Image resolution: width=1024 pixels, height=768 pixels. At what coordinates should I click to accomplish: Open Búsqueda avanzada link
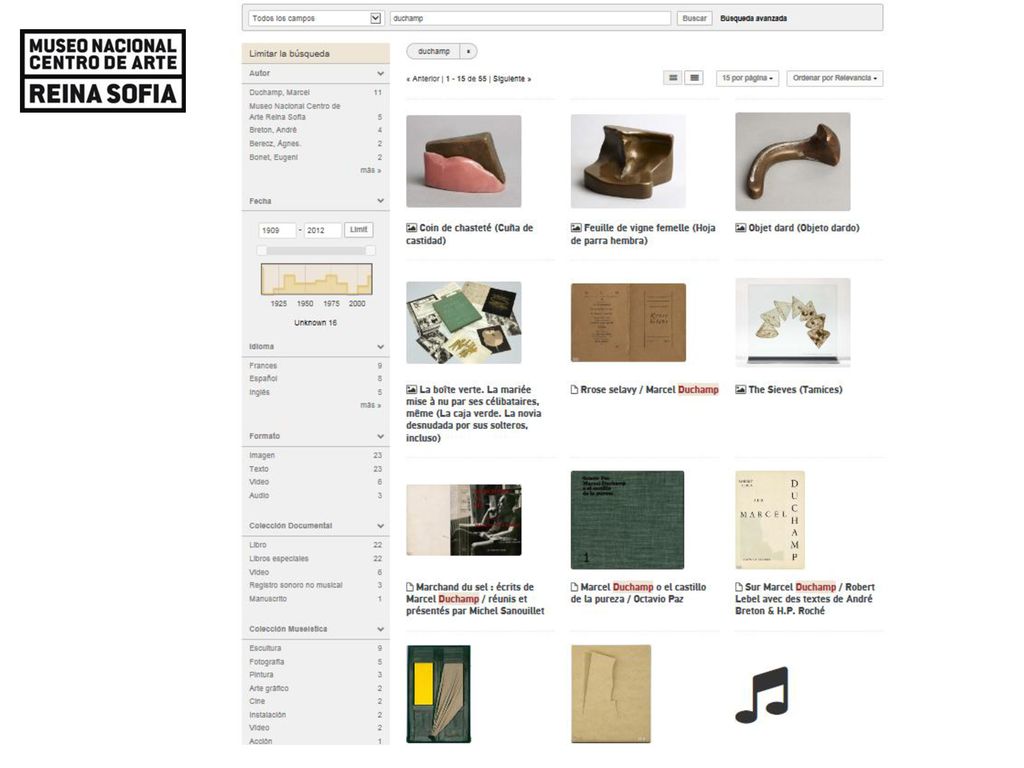point(753,18)
